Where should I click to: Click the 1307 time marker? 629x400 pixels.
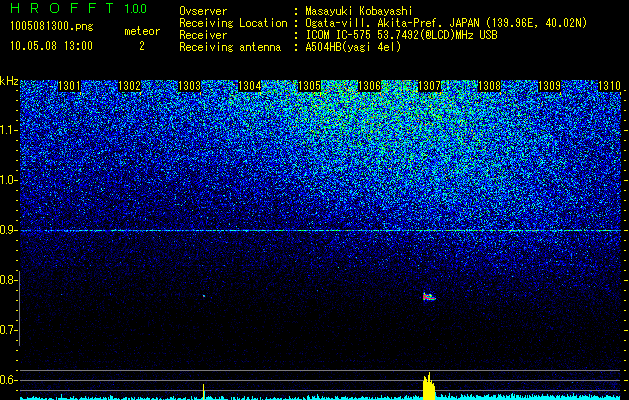tap(430, 86)
